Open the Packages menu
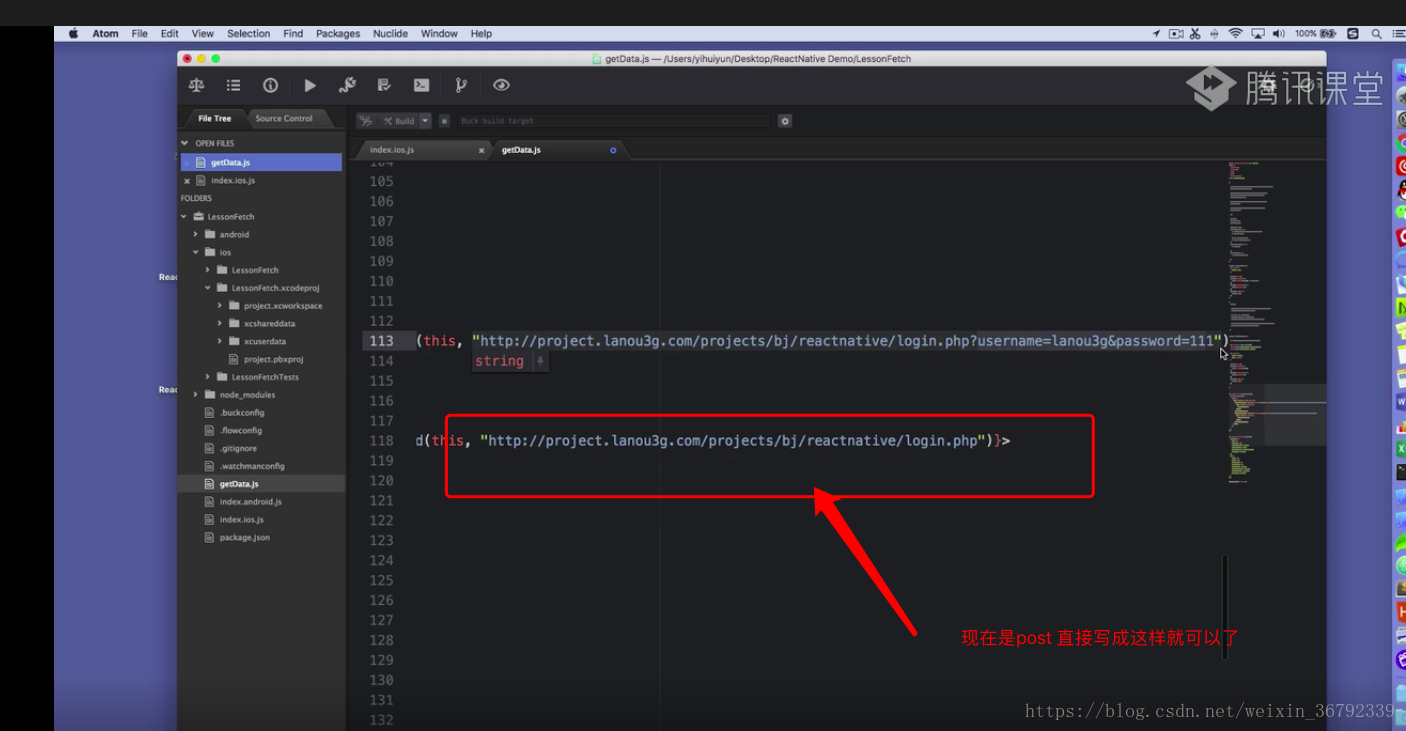The width and height of the screenshot is (1406, 731). point(338,34)
